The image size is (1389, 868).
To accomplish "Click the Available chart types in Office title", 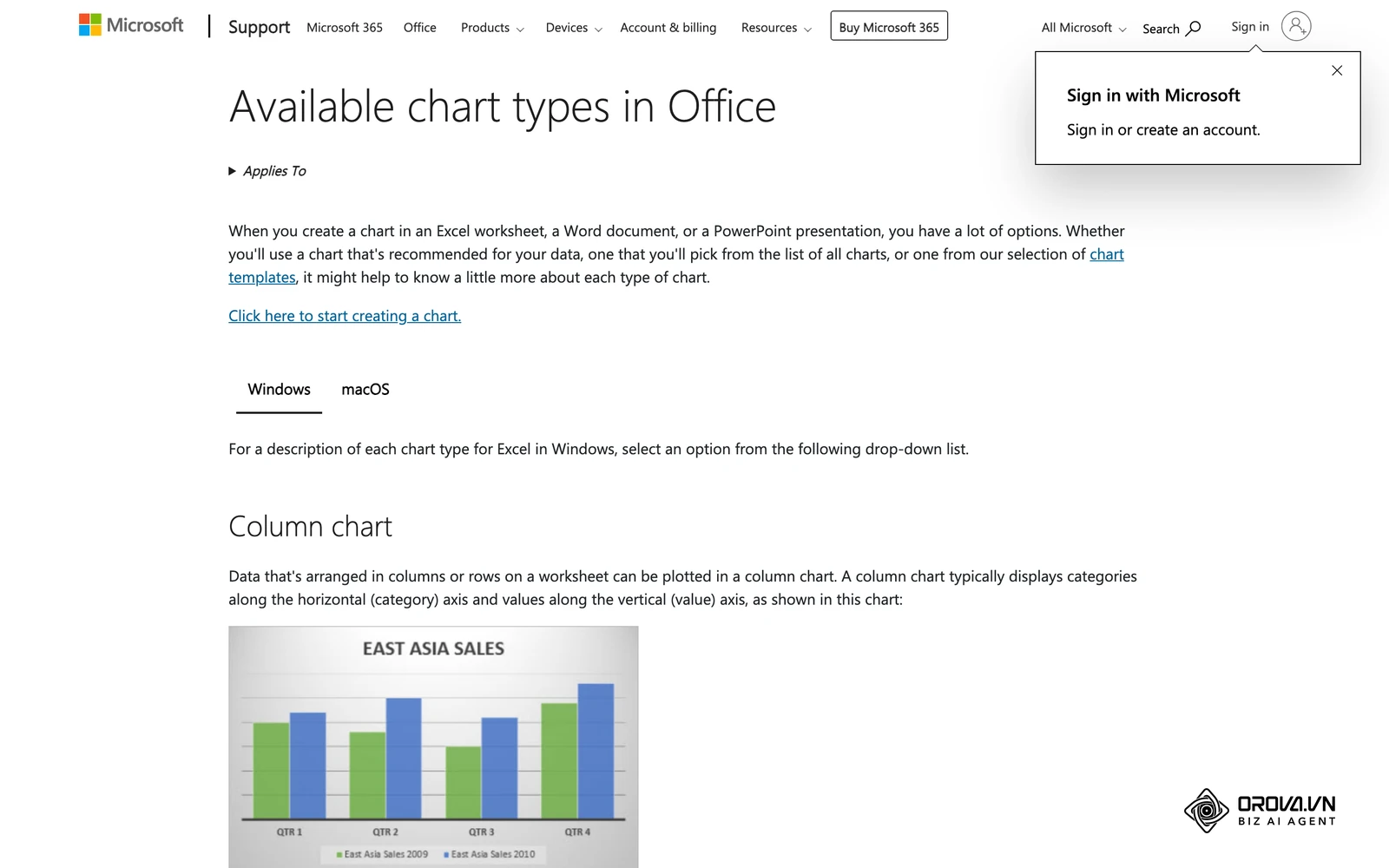I will point(502,107).
